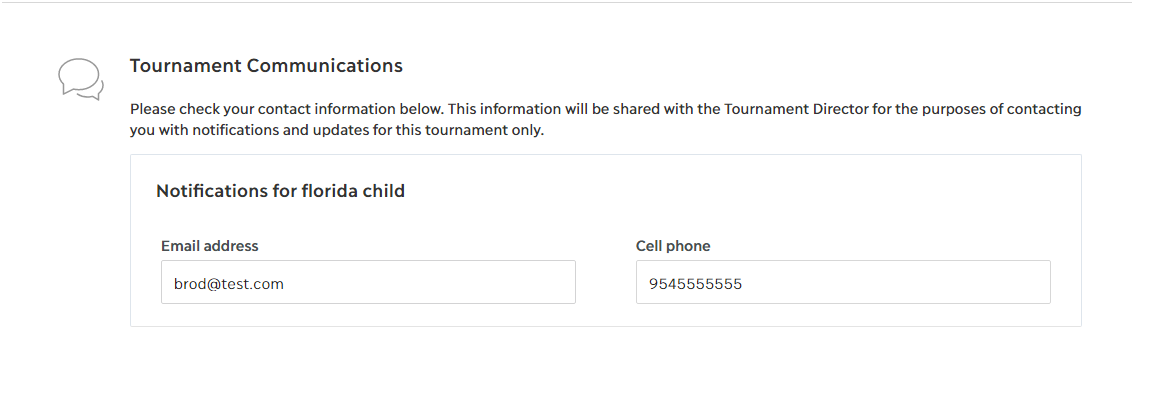
Task: Focus the Cell phone input field
Action: coord(843,282)
